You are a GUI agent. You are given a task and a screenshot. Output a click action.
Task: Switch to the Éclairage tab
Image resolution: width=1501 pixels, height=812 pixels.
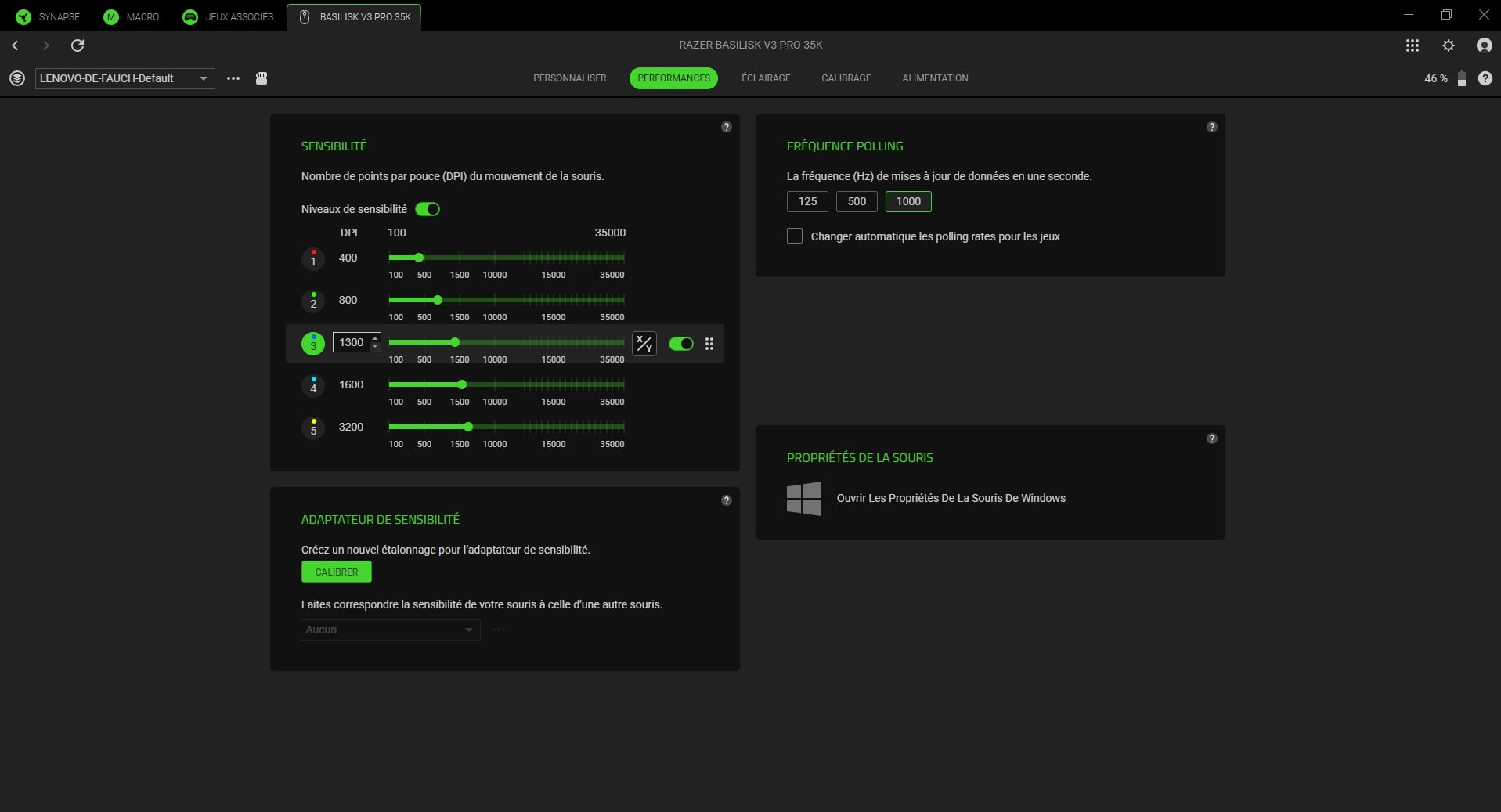[766, 78]
